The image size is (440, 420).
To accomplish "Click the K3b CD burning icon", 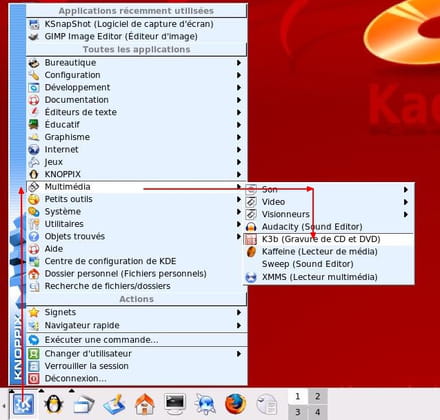I will [251, 239].
